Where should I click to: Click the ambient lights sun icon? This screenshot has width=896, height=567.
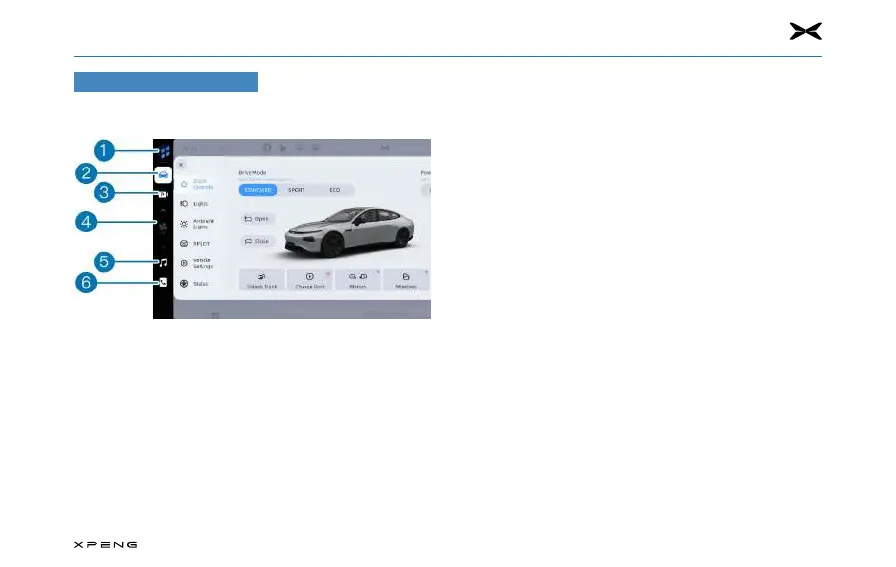tap(184, 224)
